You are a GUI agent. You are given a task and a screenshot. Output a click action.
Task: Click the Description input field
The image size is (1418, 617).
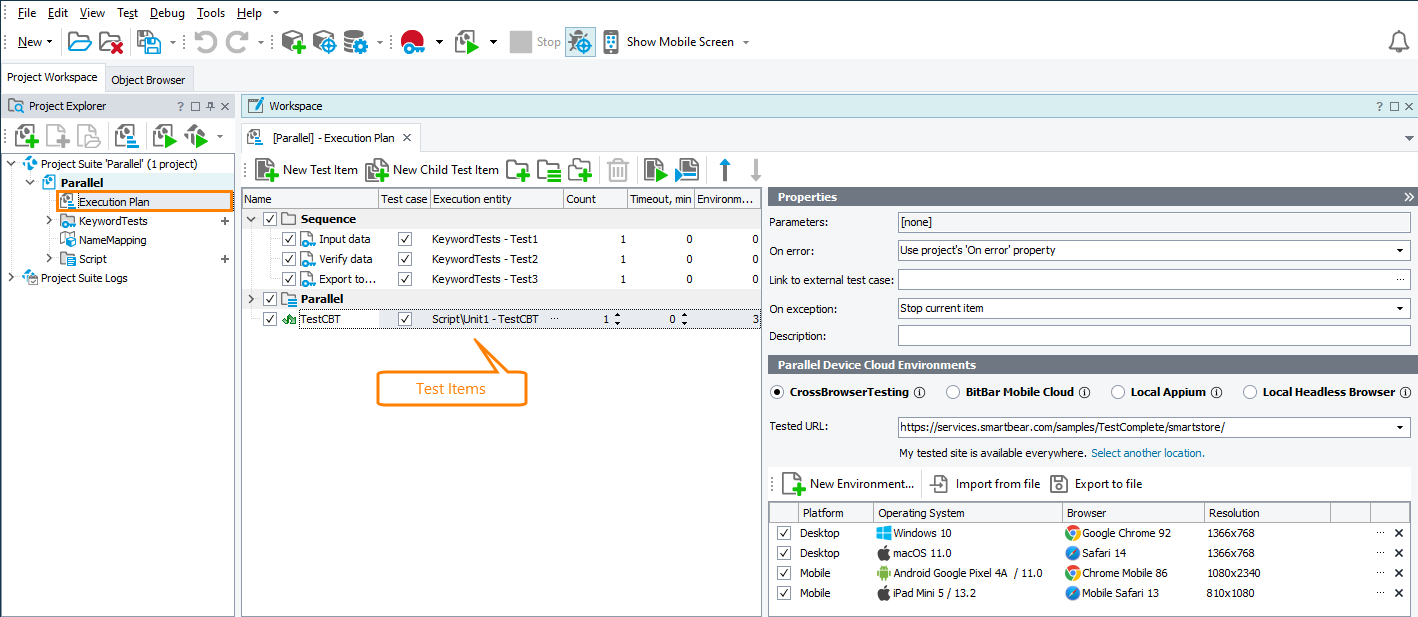click(x=1153, y=336)
